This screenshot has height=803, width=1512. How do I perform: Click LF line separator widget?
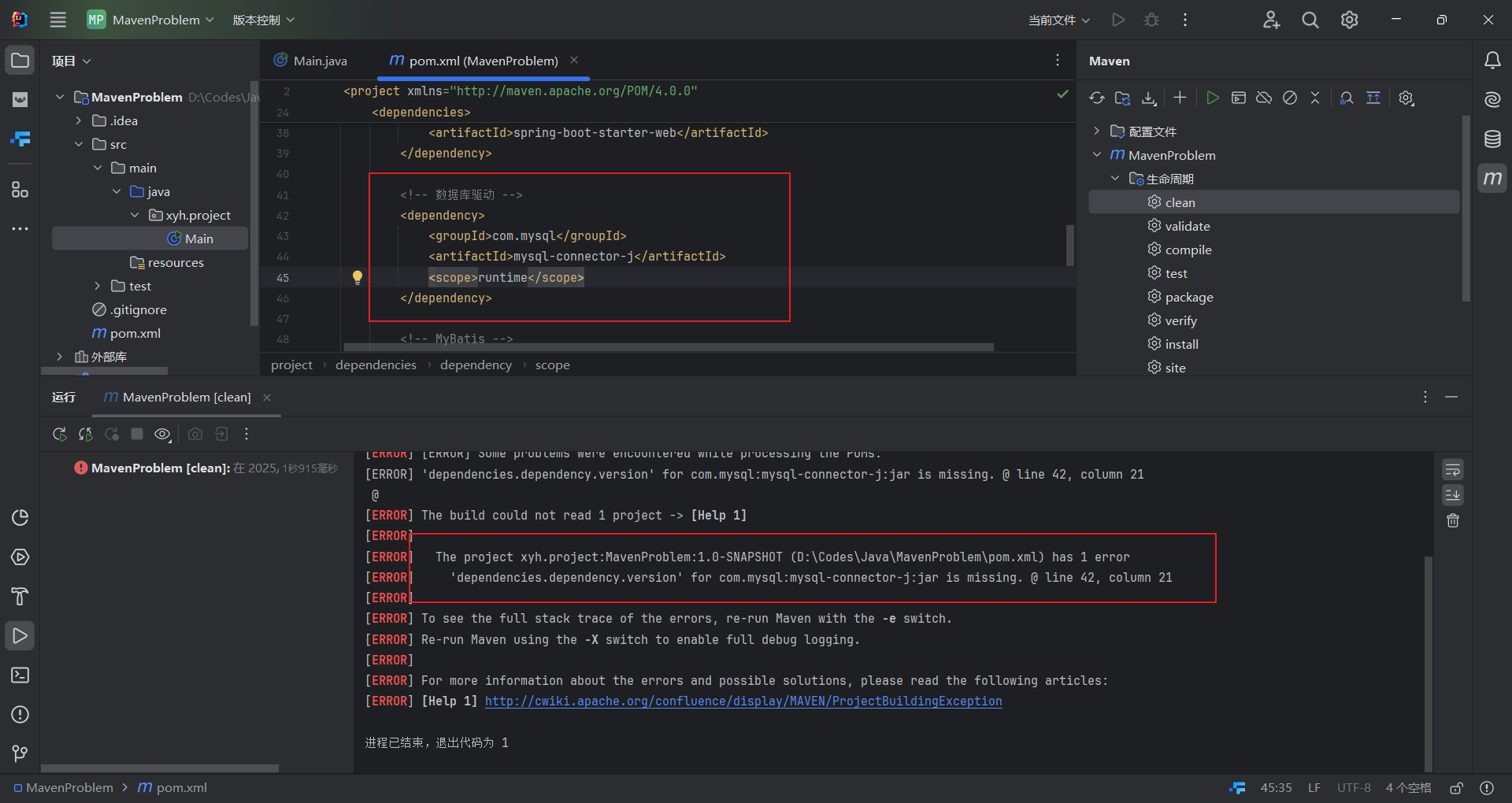1314,787
